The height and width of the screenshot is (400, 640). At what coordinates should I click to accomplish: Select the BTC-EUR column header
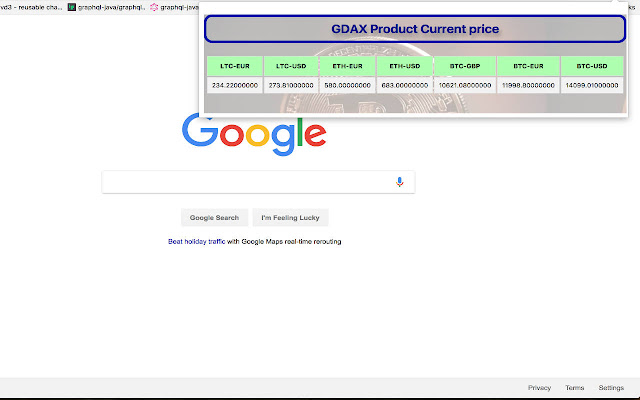point(528,66)
